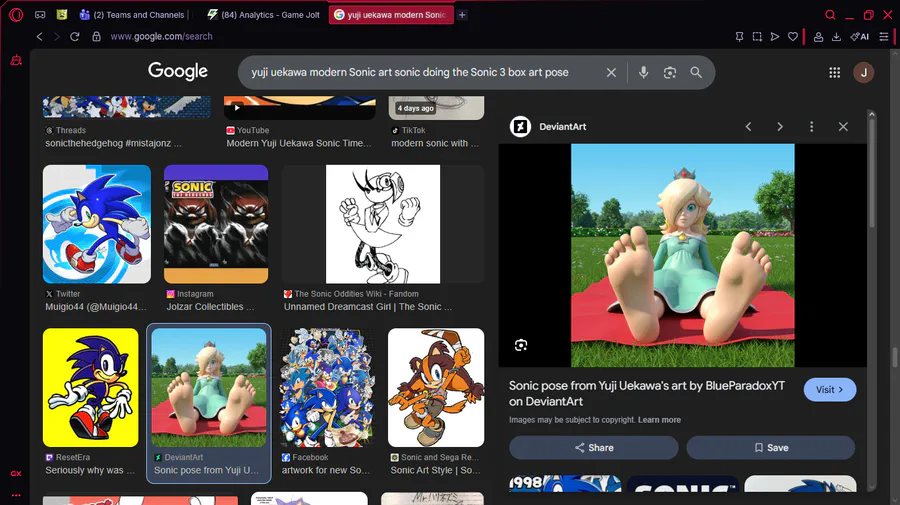Click the Opera tab search magnifier icon
The width and height of the screenshot is (900, 505).
[830, 15]
